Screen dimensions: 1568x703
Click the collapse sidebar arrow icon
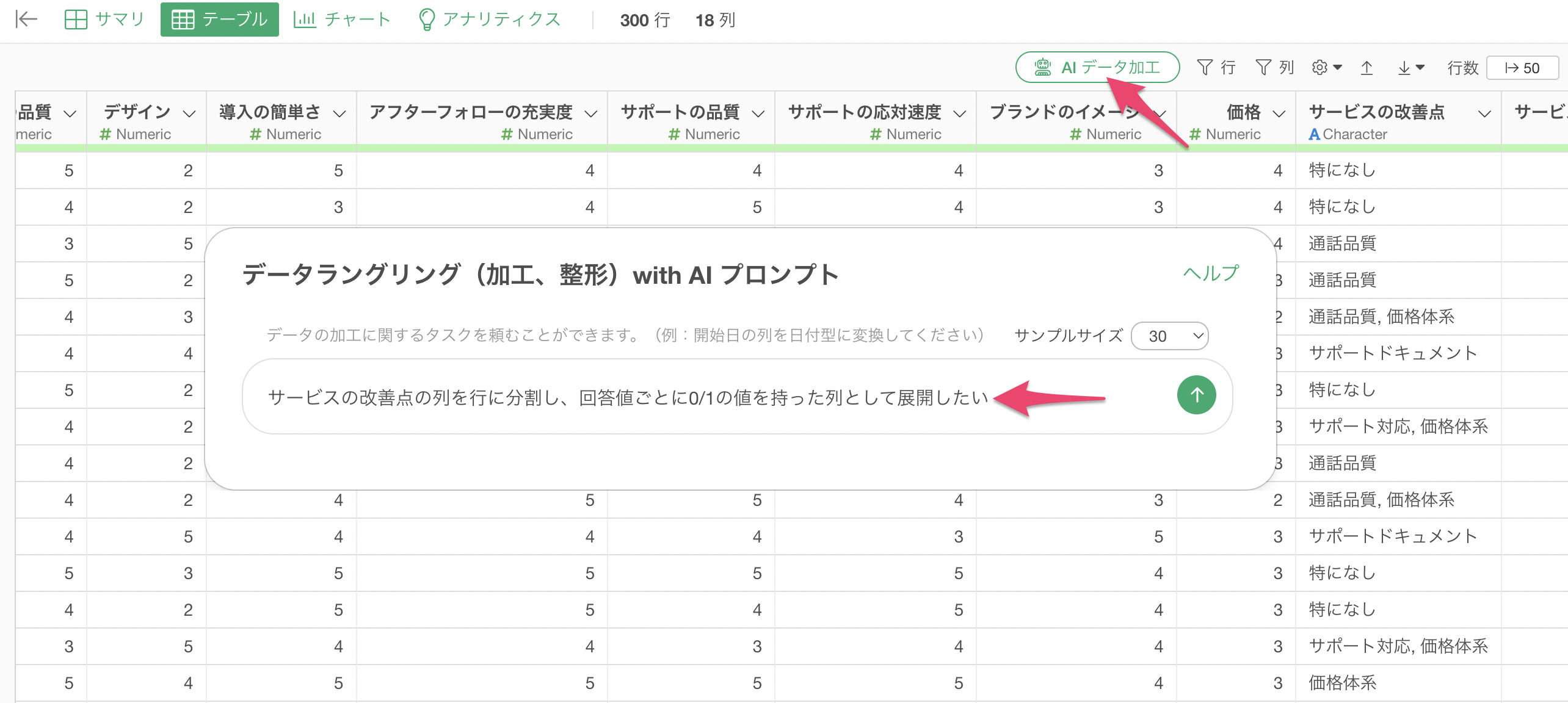pos(26,20)
